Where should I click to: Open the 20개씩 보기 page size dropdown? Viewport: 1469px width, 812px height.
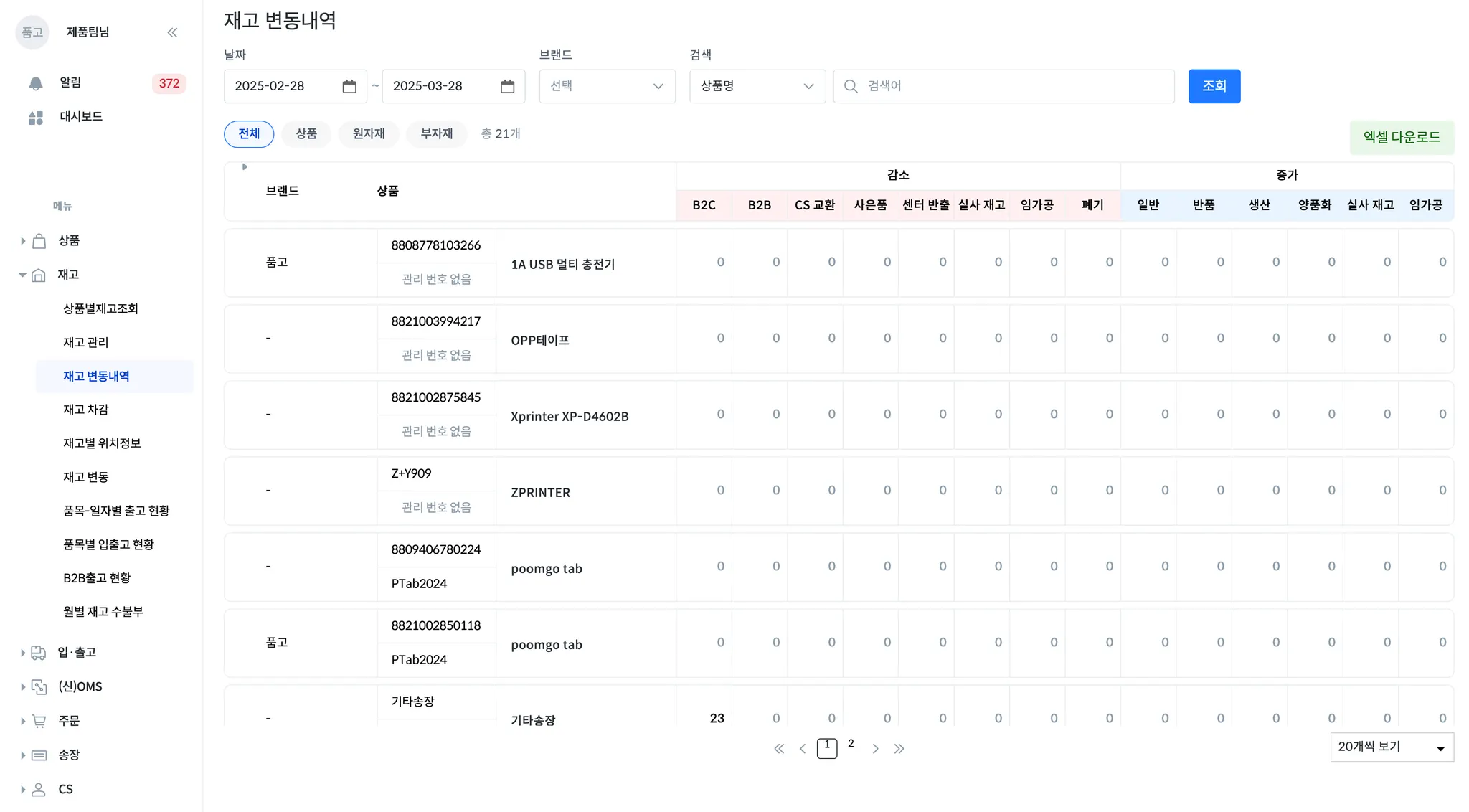pos(1391,747)
